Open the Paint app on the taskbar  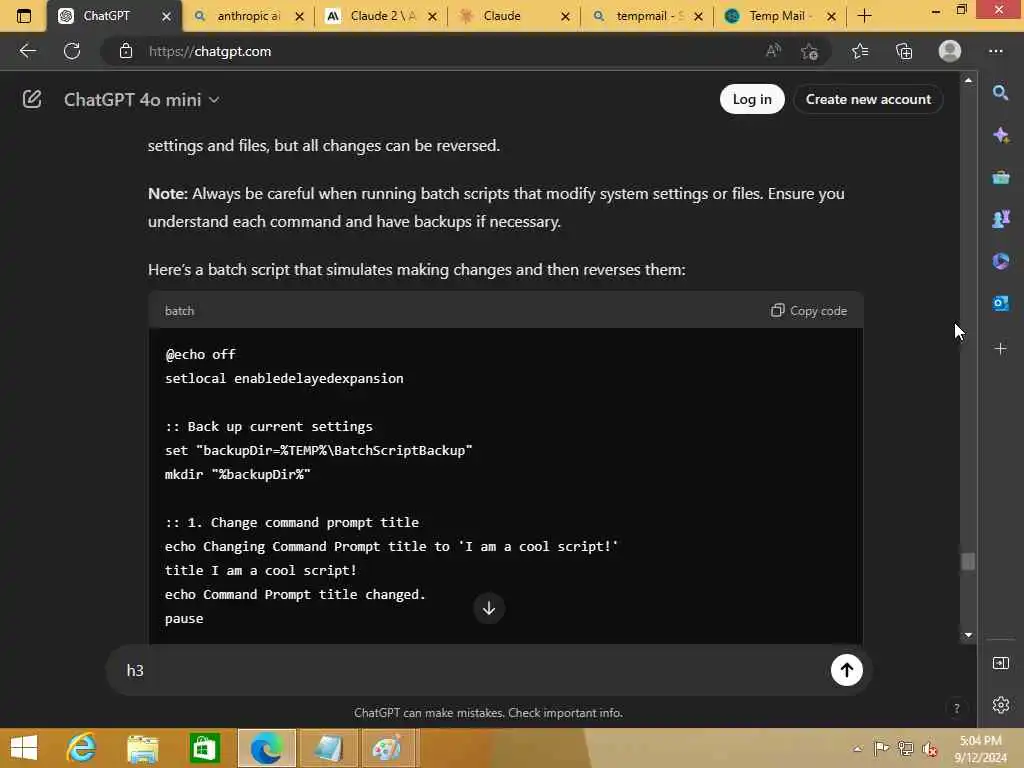[387, 748]
